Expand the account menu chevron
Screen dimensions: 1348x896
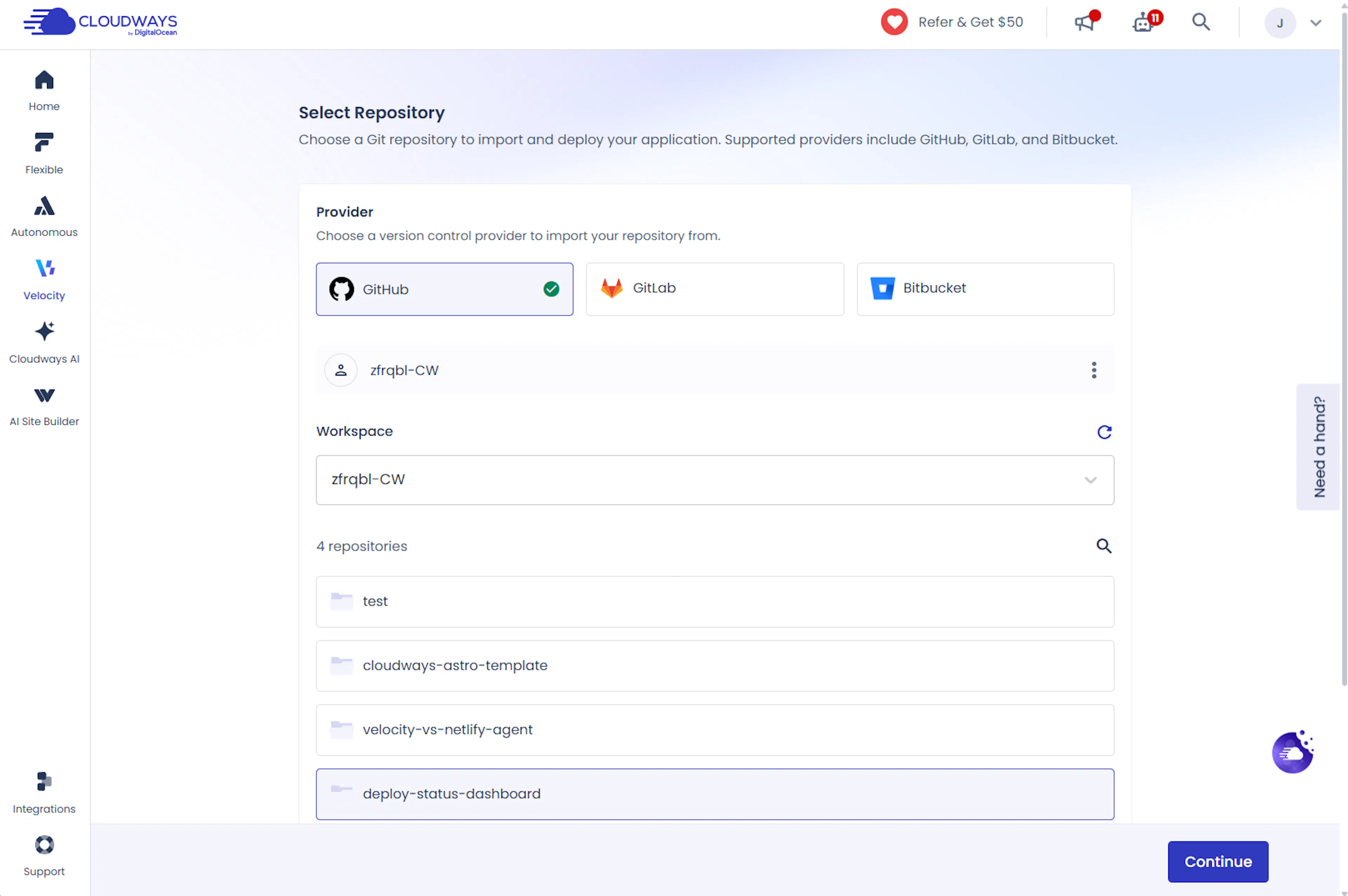pos(1315,23)
